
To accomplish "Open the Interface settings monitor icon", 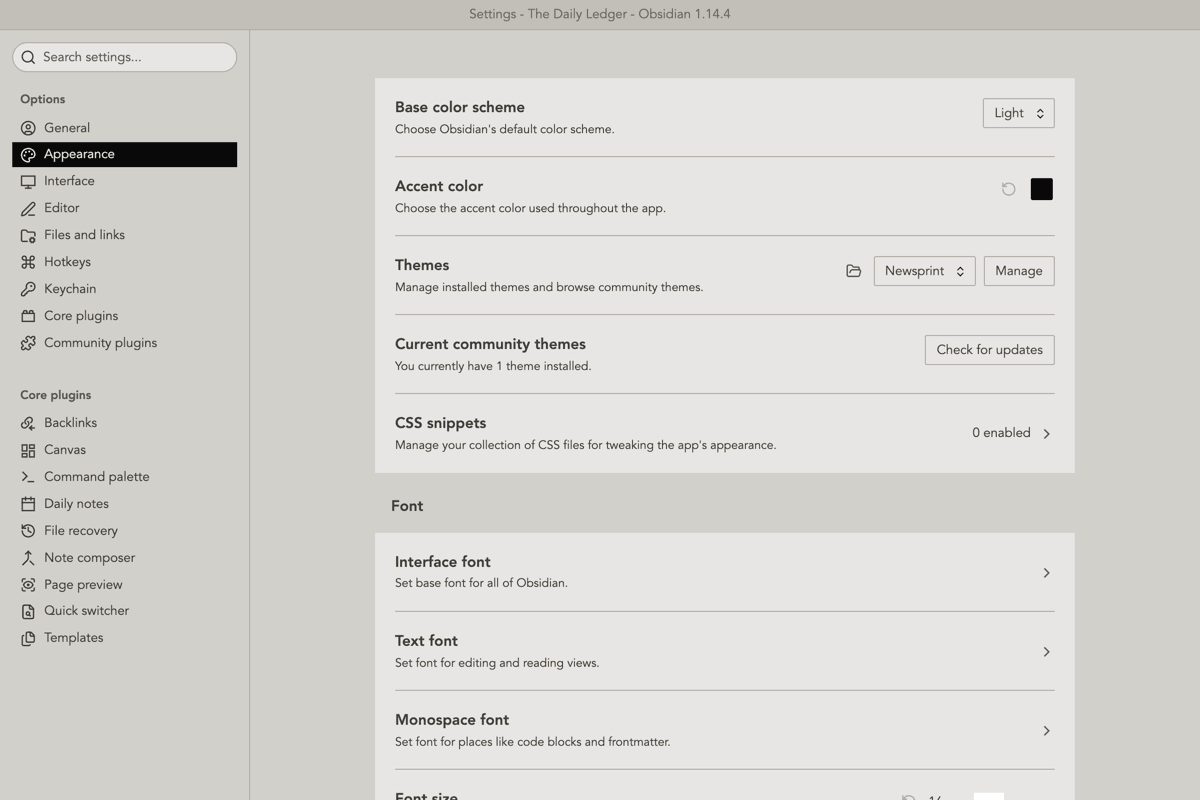I will click(x=28, y=182).
